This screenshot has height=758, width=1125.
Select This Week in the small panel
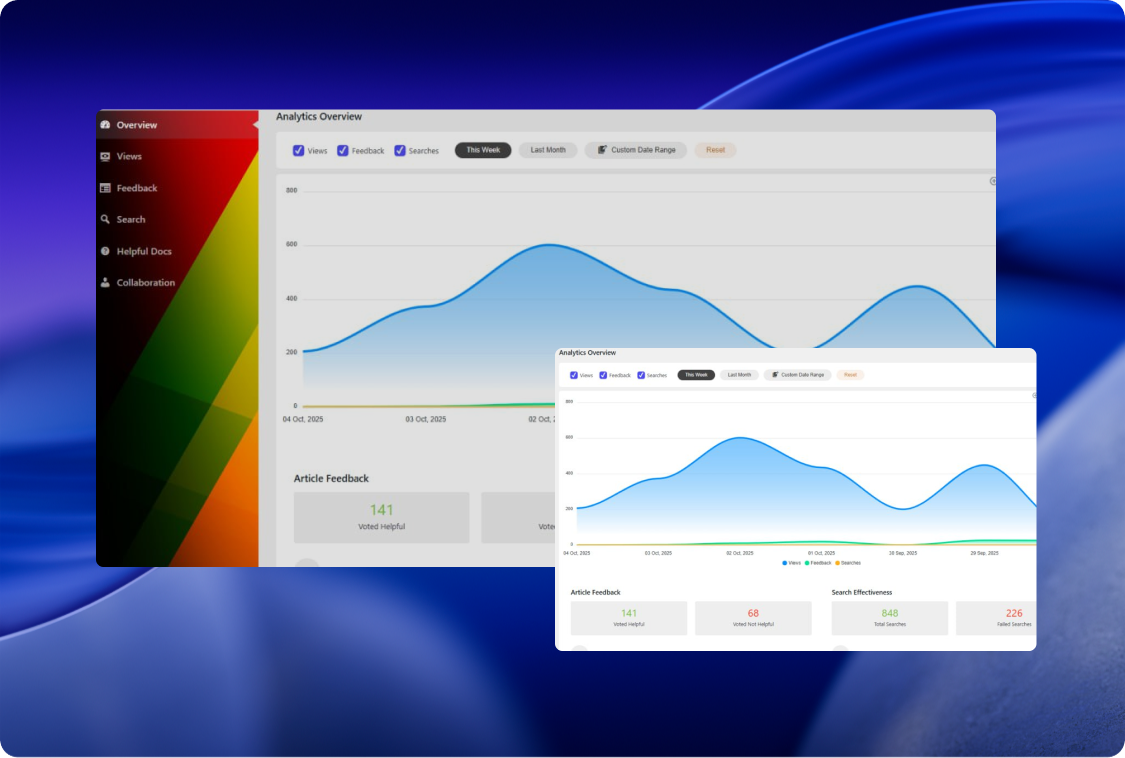(696, 375)
